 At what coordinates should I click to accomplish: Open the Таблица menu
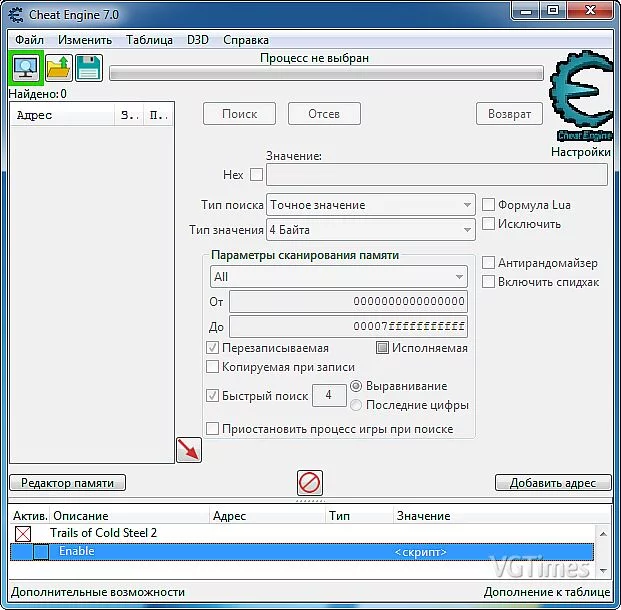pyautogui.click(x=149, y=40)
